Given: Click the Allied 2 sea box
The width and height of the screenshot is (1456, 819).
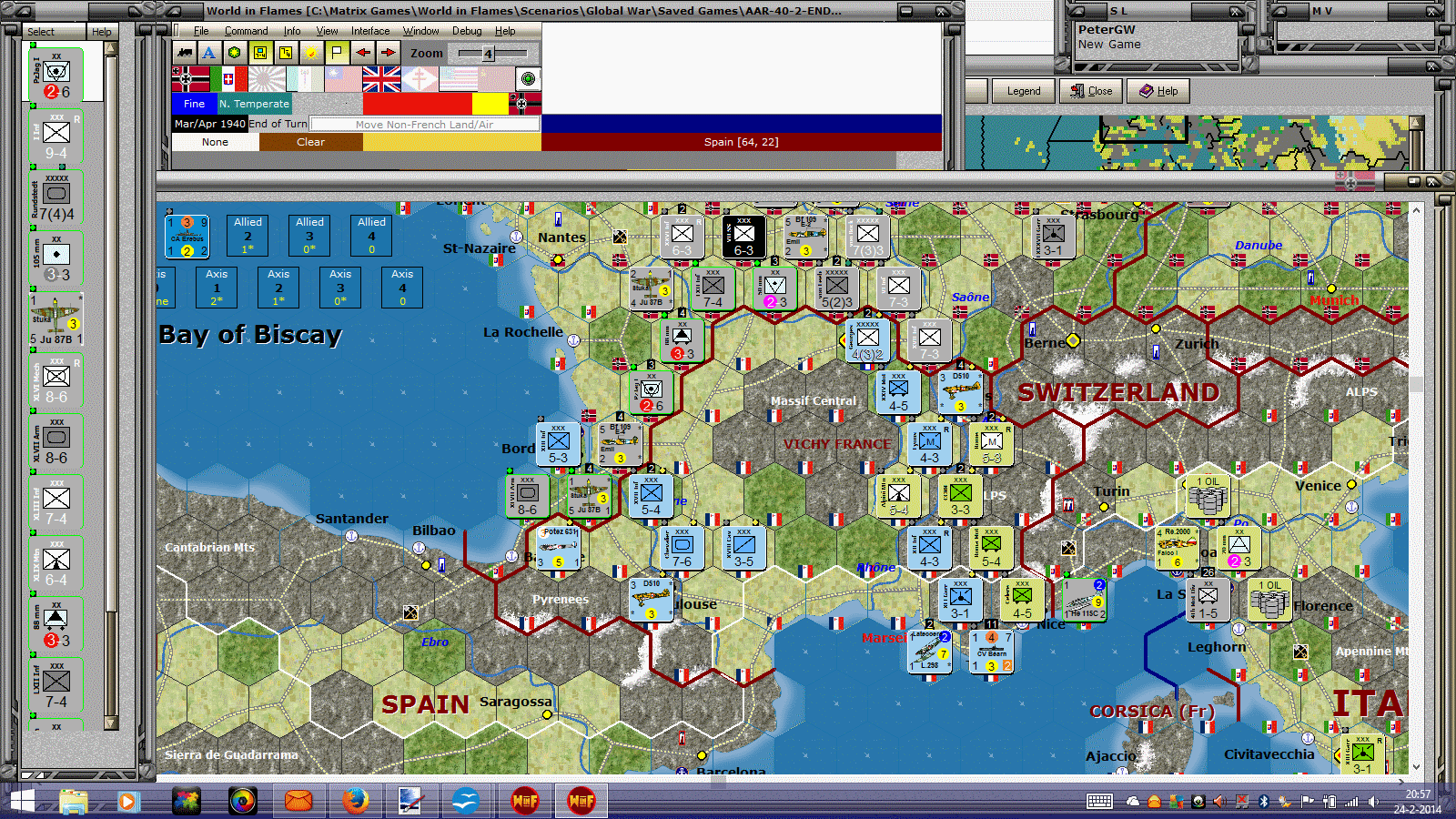Looking at the screenshot, I should click(248, 235).
